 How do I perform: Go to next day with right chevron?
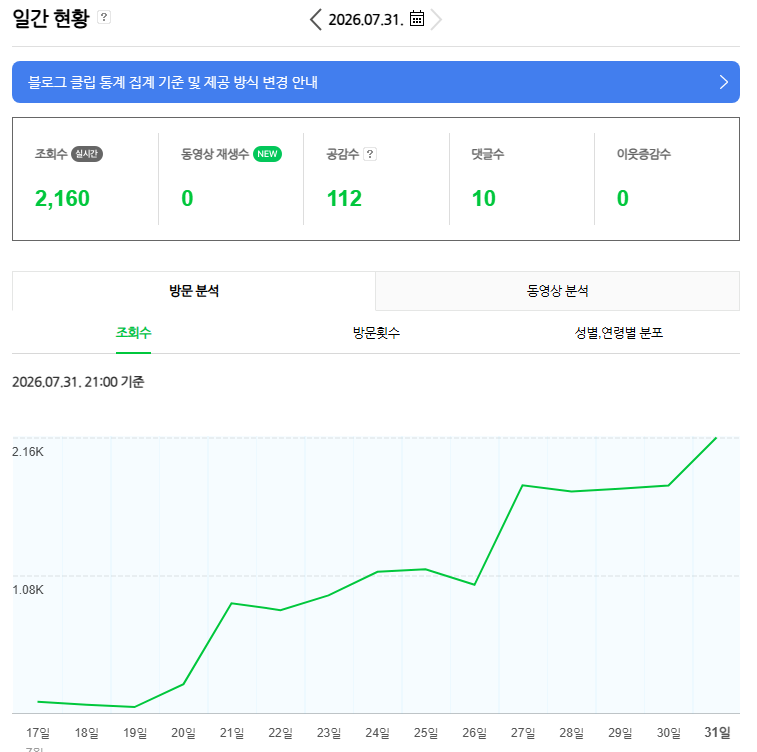pyautogui.click(x=436, y=20)
